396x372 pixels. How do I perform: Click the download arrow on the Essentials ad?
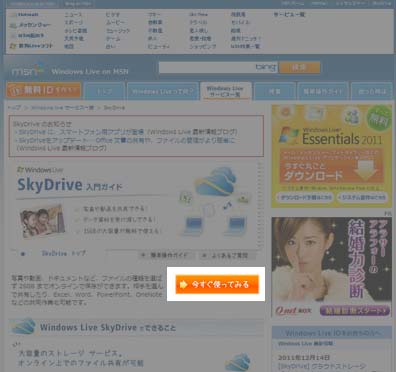point(366,171)
